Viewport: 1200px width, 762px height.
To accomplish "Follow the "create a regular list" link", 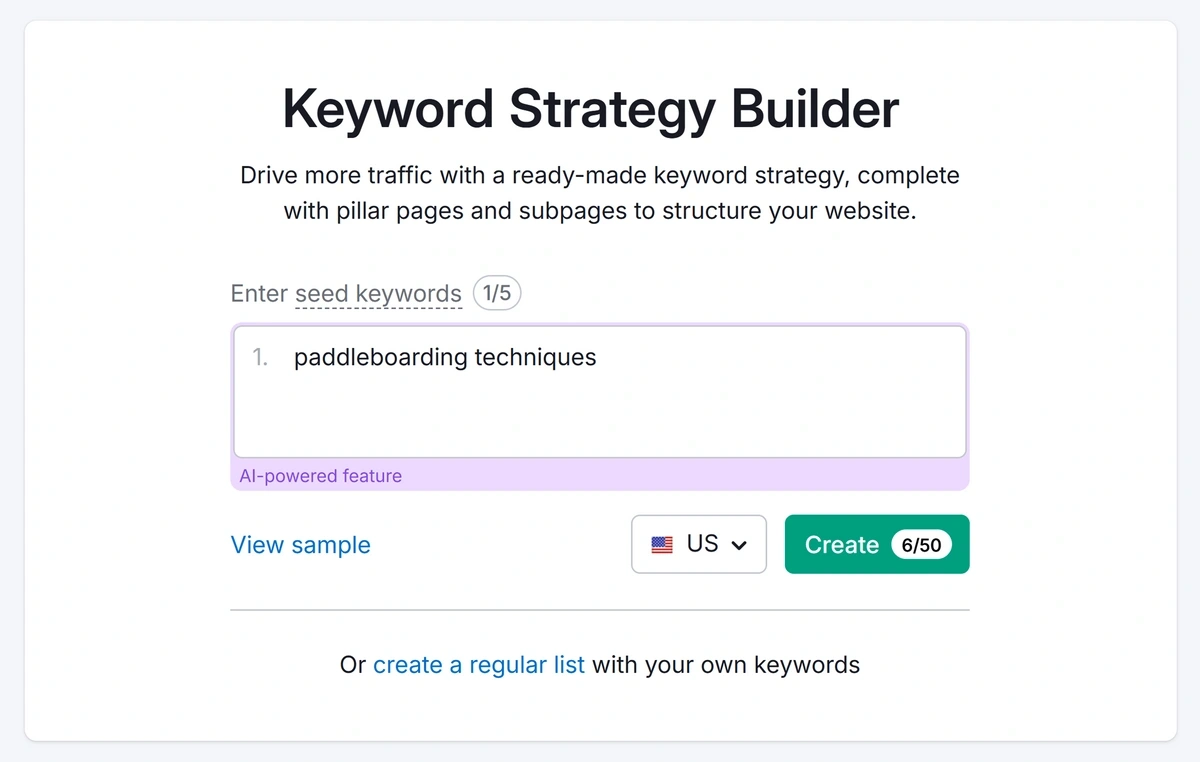I will coord(478,665).
